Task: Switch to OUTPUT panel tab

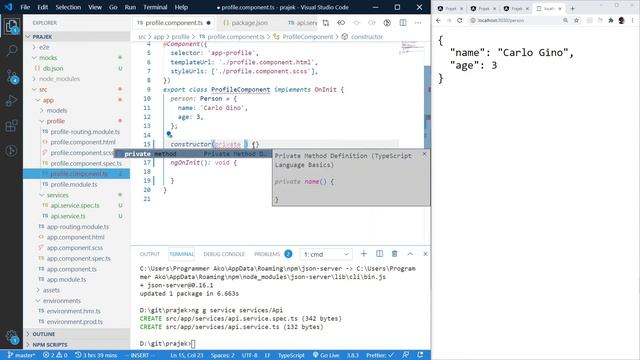Action: [150, 254]
